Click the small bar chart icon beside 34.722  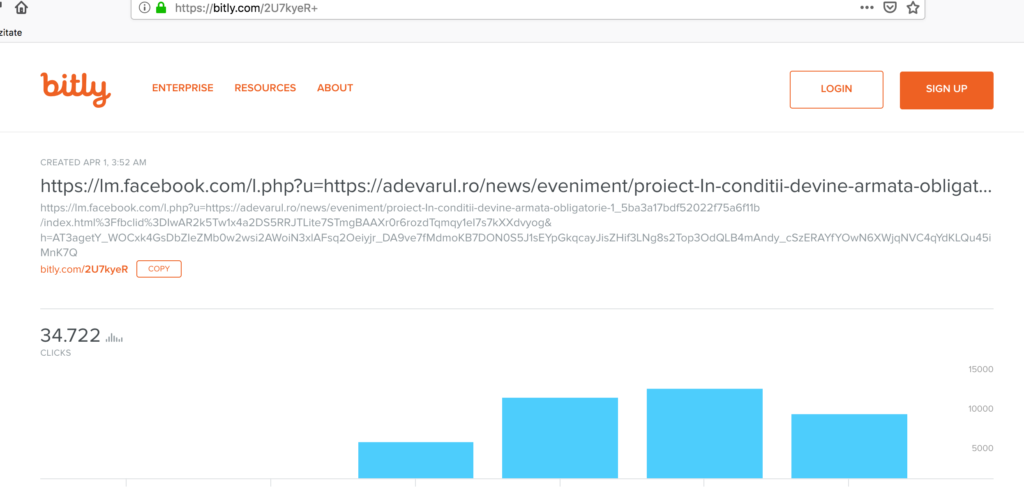pos(114,338)
